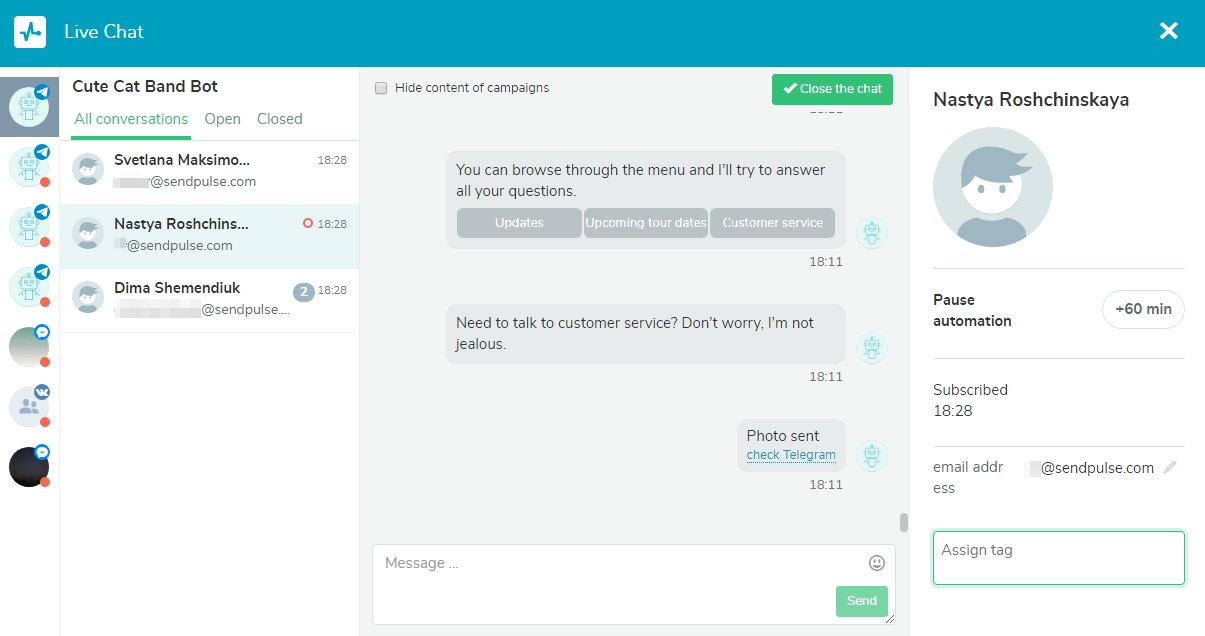
Task: Open the dark-avatar Messenger chat in sidebar
Action: [29, 466]
